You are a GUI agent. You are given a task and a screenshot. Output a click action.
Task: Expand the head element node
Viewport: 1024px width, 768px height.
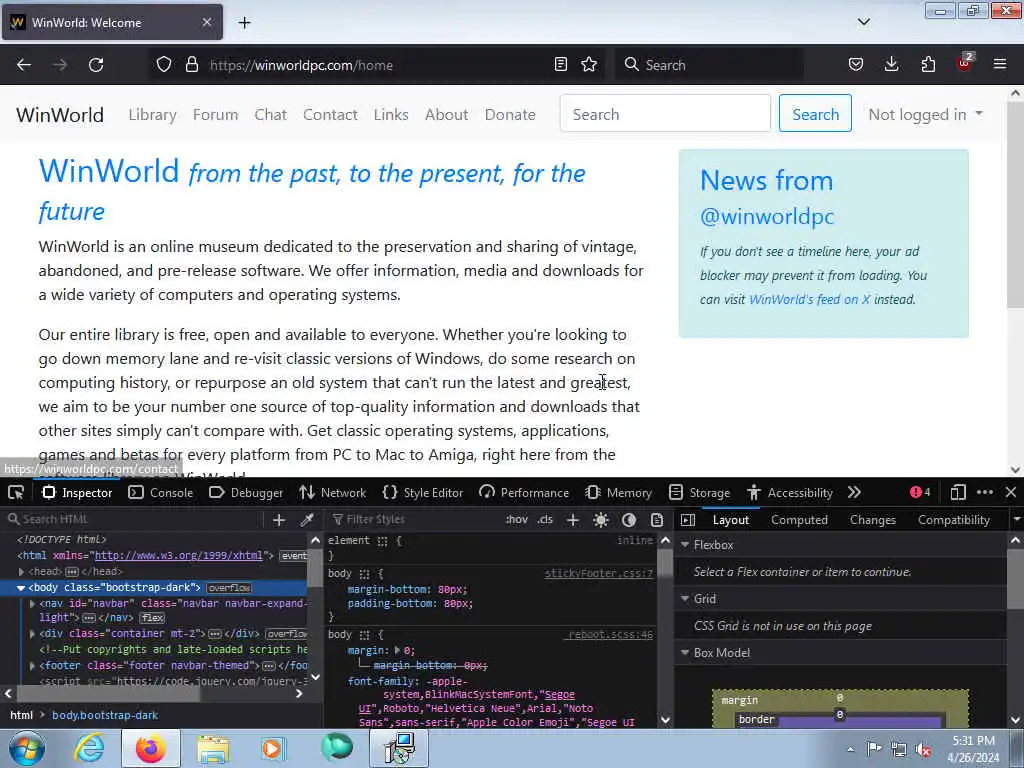coord(22,571)
